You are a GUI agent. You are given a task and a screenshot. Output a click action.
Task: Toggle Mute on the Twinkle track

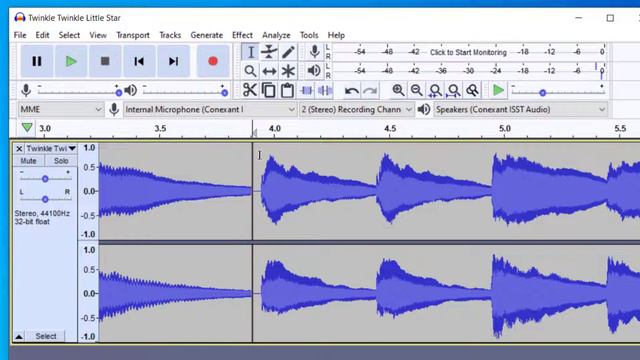pos(28,161)
